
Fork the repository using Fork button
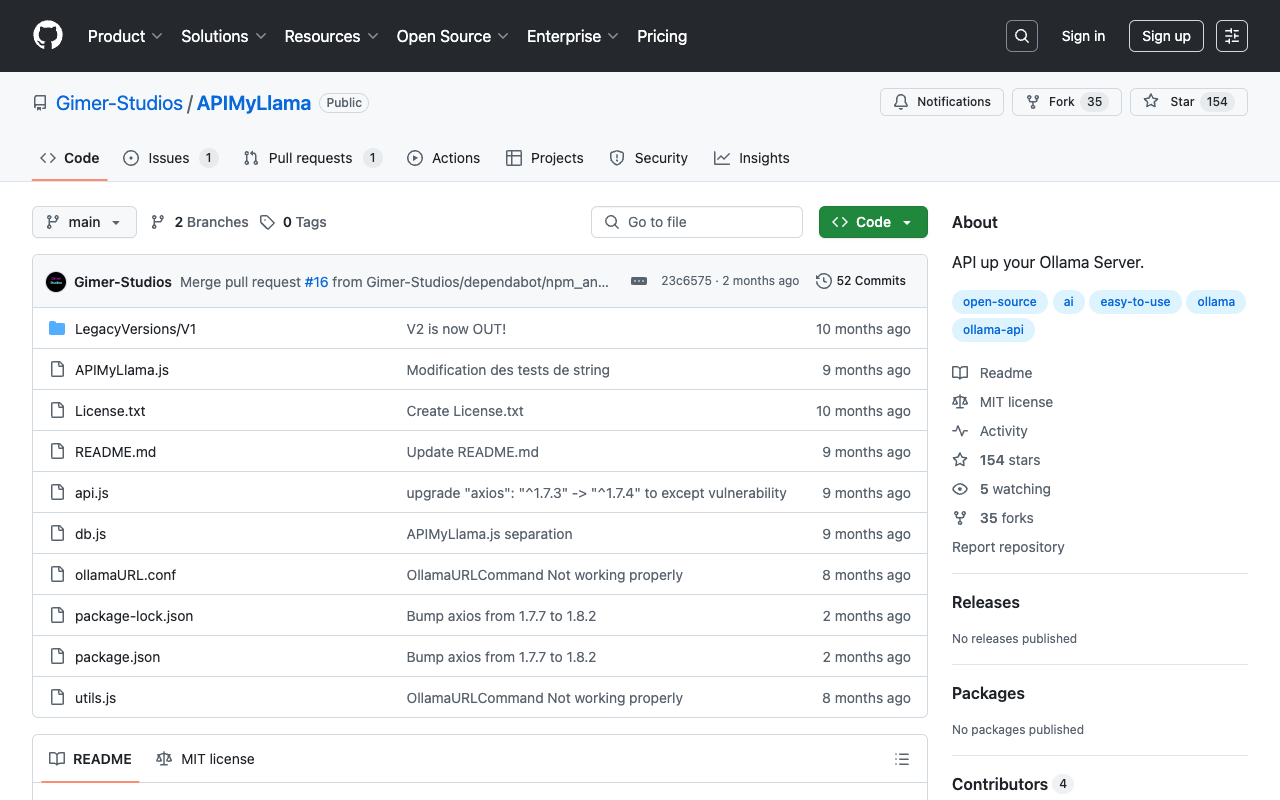(x=1066, y=102)
